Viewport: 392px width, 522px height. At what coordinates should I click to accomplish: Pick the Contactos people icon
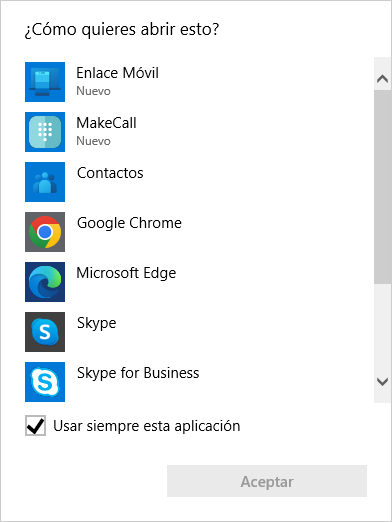coord(45,182)
